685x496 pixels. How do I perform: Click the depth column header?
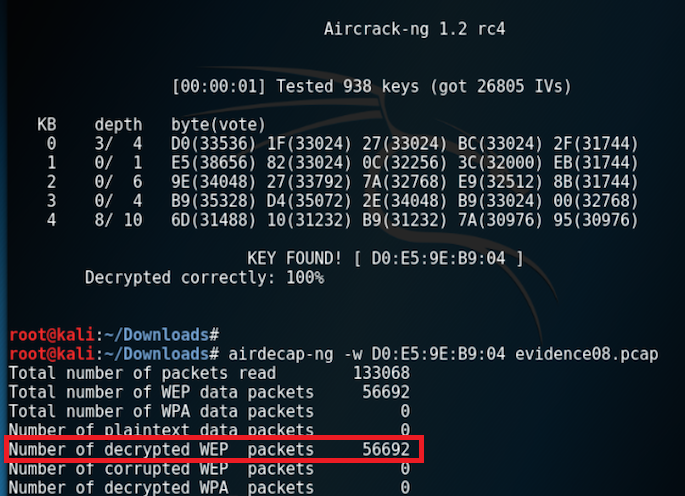[x=118, y=125]
